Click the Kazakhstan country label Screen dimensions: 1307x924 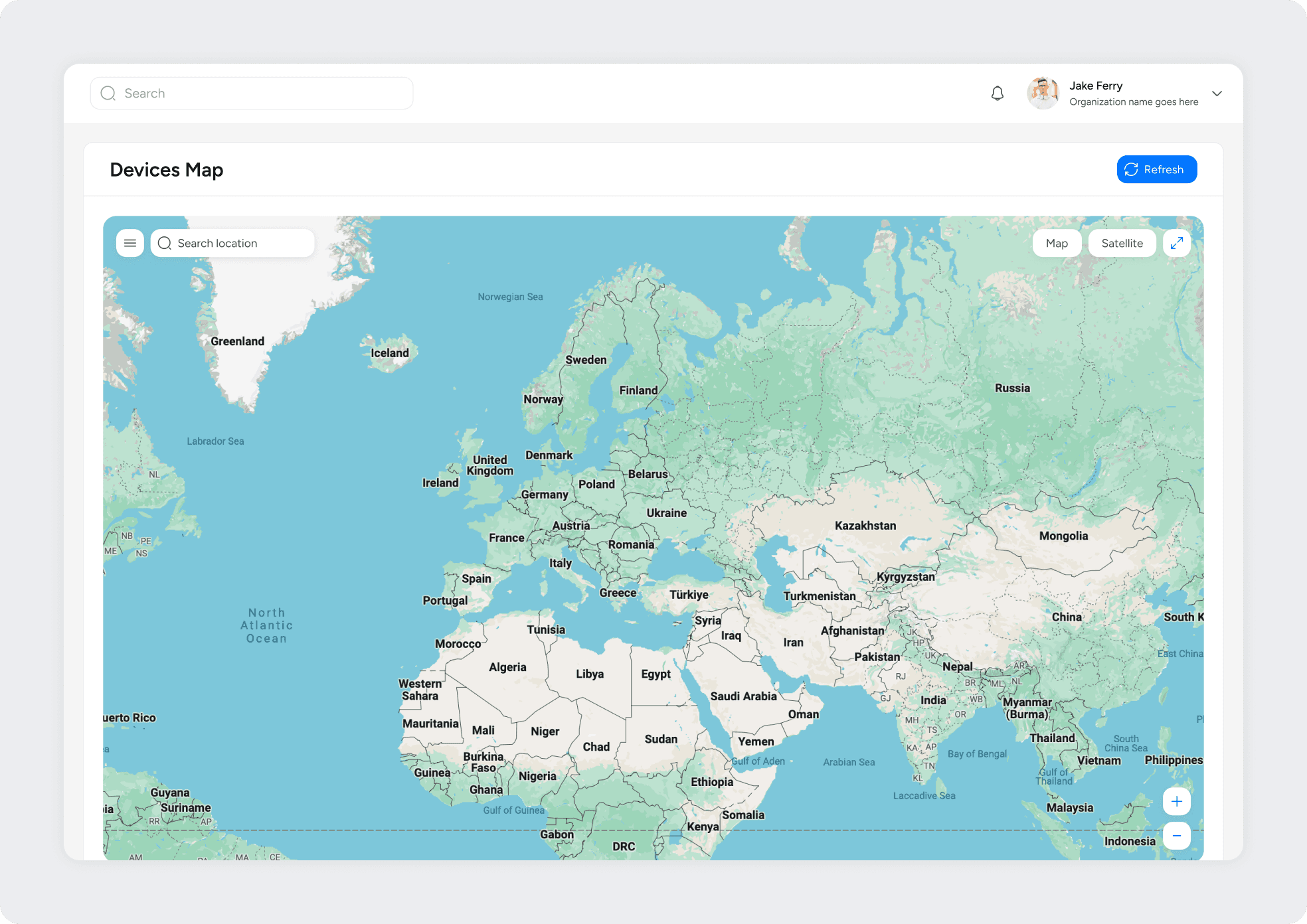865,526
